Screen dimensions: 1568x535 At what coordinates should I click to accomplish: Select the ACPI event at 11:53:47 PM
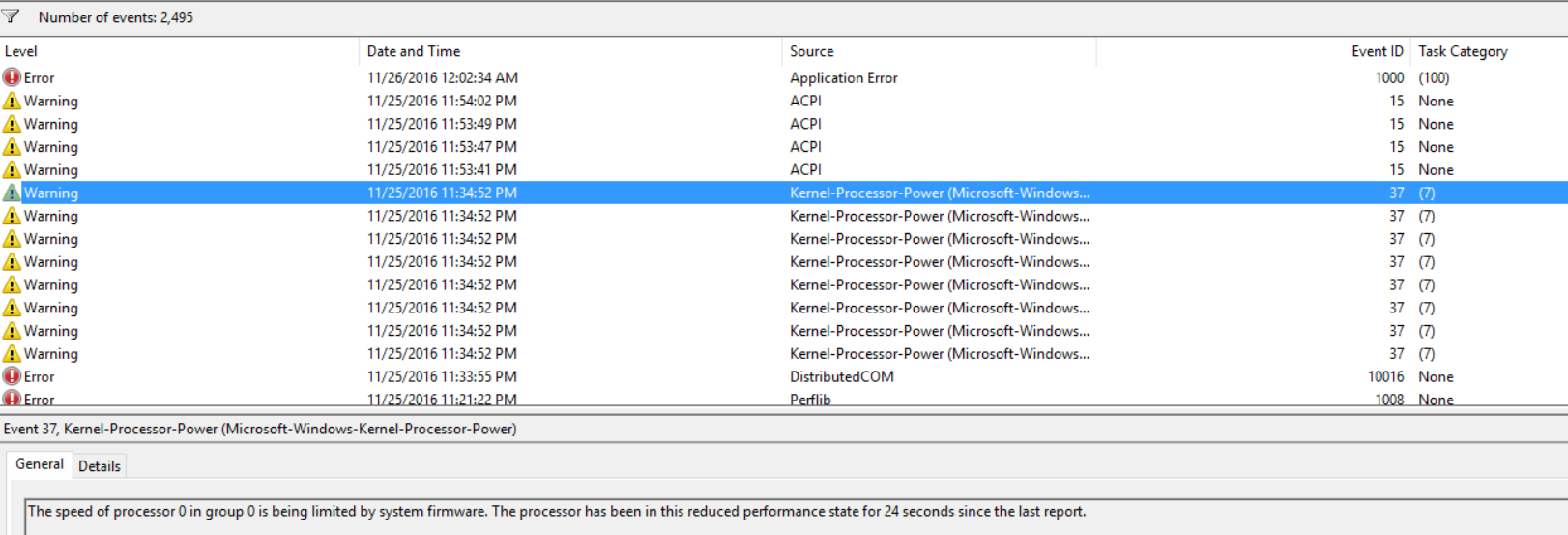pos(784,147)
